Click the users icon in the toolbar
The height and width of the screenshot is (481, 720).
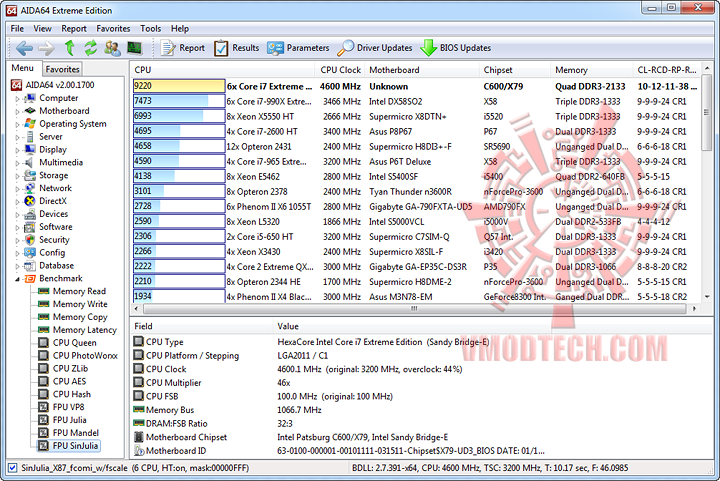[112, 48]
